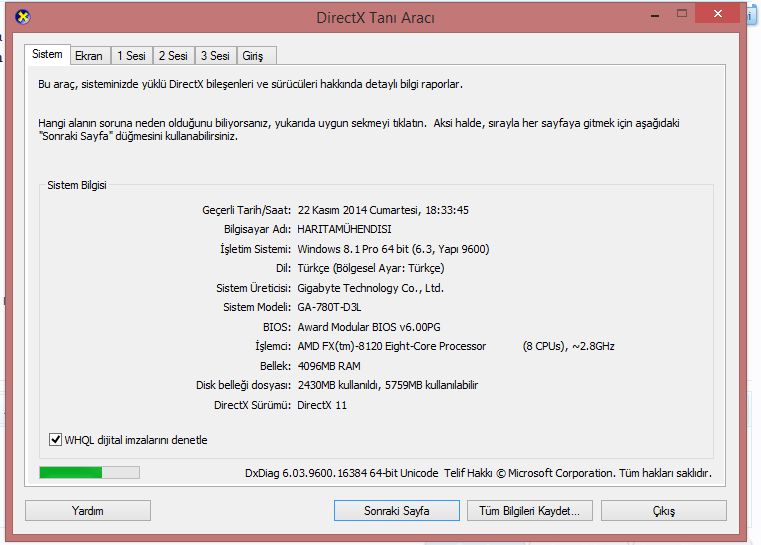This screenshot has width=761, height=545.
Task: Click the DirectX icon in the title bar
Action: pyautogui.click(x=22, y=17)
